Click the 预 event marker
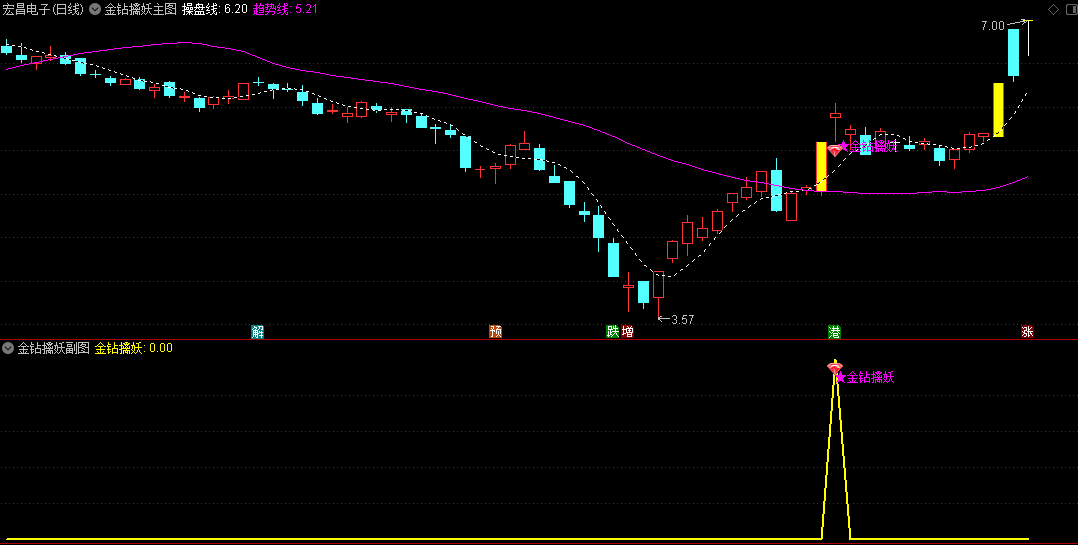This screenshot has width=1078, height=545. (x=495, y=332)
